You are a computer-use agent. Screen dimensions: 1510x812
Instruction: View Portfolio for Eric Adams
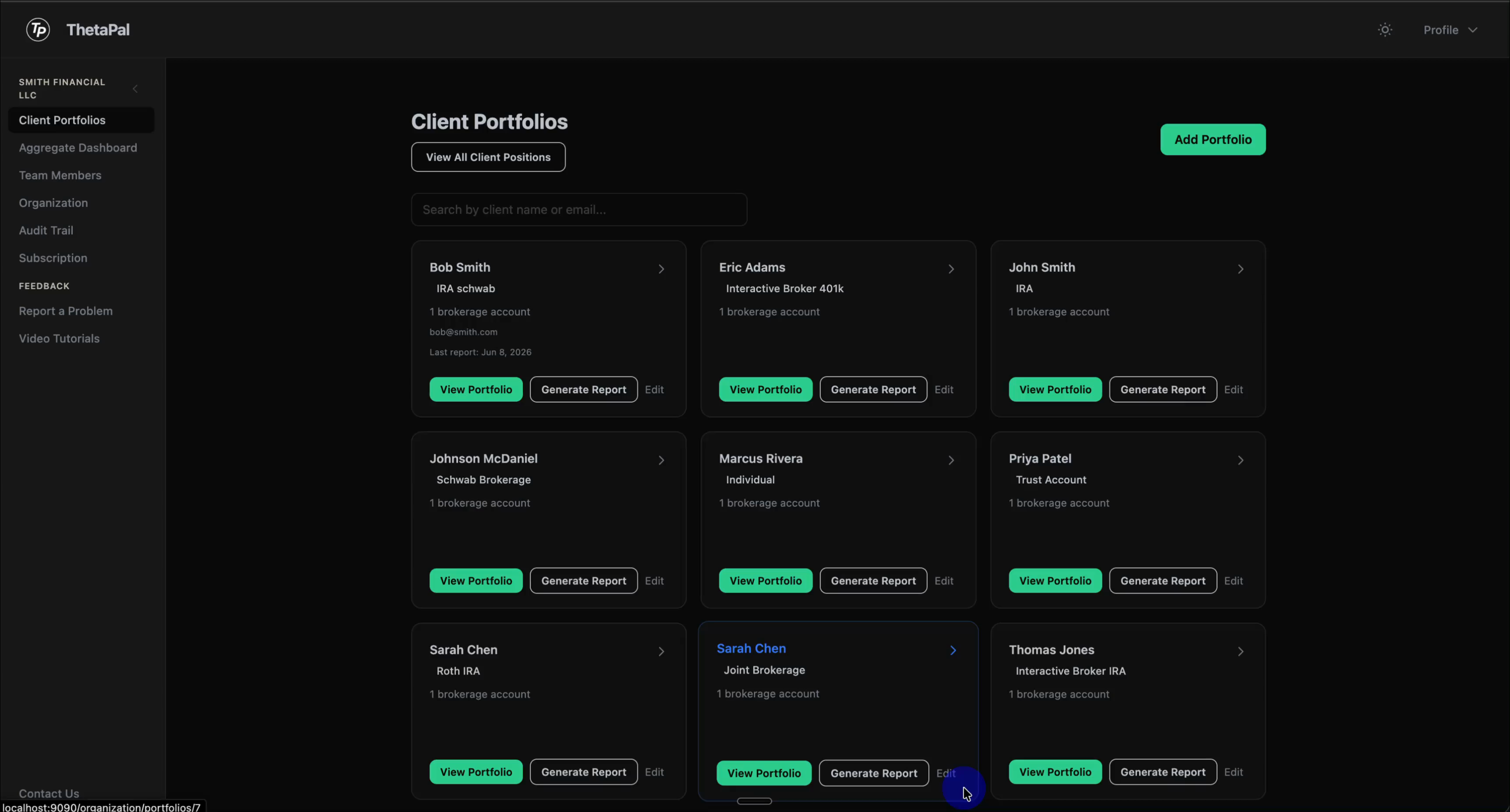(766, 390)
